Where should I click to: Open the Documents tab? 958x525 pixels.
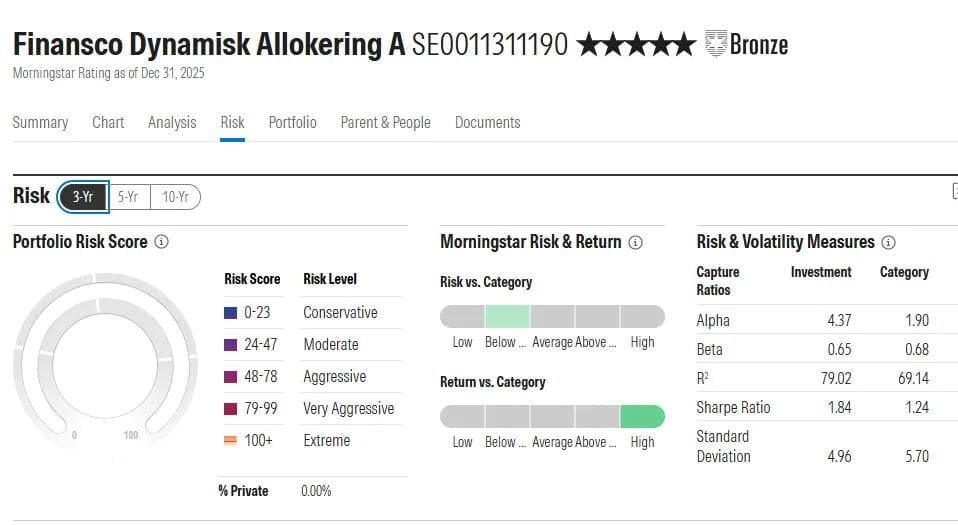pyautogui.click(x=487, y=122)
